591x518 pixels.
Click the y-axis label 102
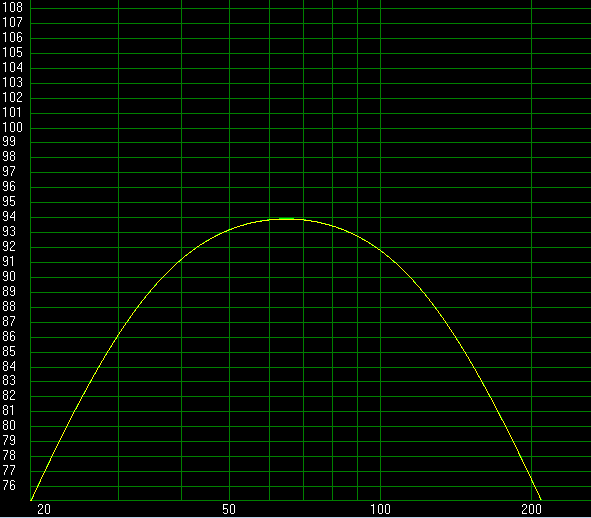tap(12, 97)
